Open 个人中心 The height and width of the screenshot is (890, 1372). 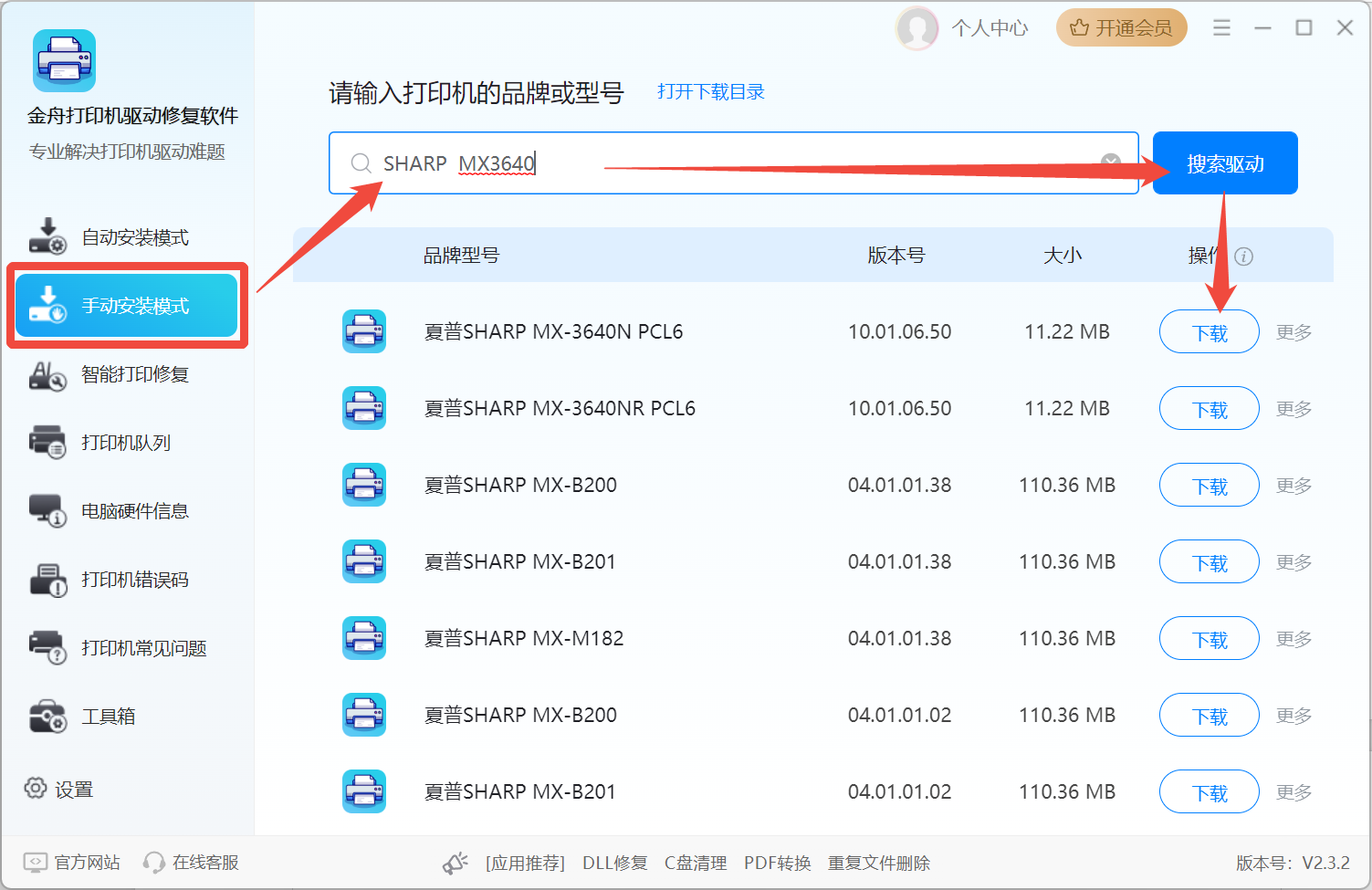point(990,28)
